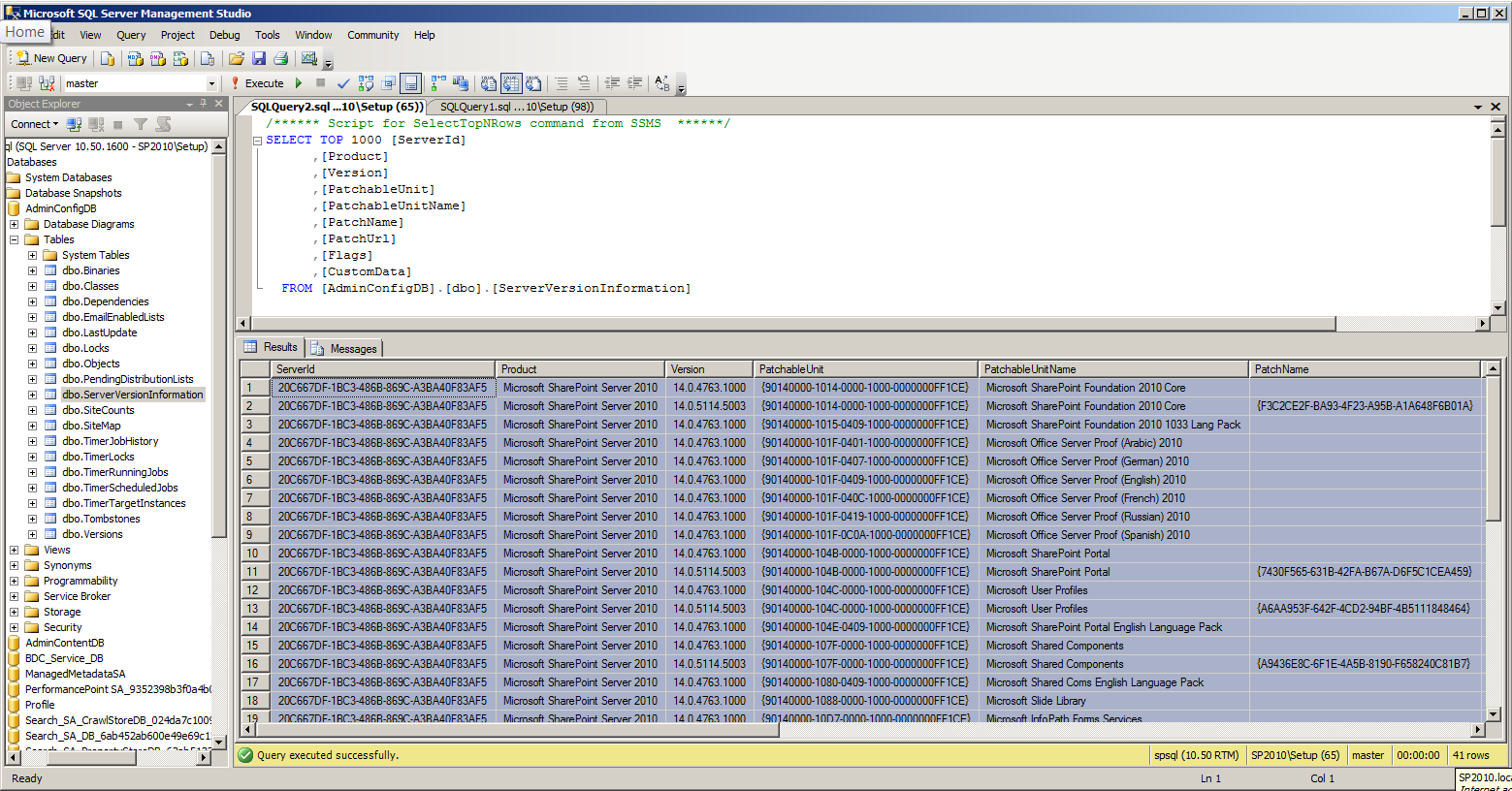Toggle the Object Explorer auto-hide pin
1512x791 pixels.
[x=204, y=104]
